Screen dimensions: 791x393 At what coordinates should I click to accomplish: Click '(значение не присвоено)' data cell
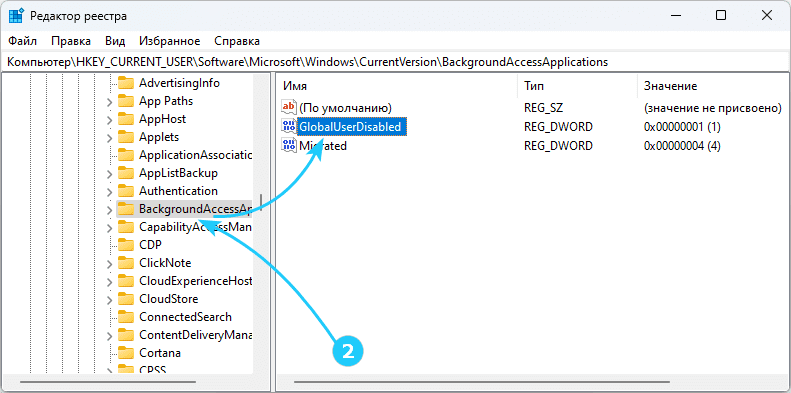click(x=712, y=107)
